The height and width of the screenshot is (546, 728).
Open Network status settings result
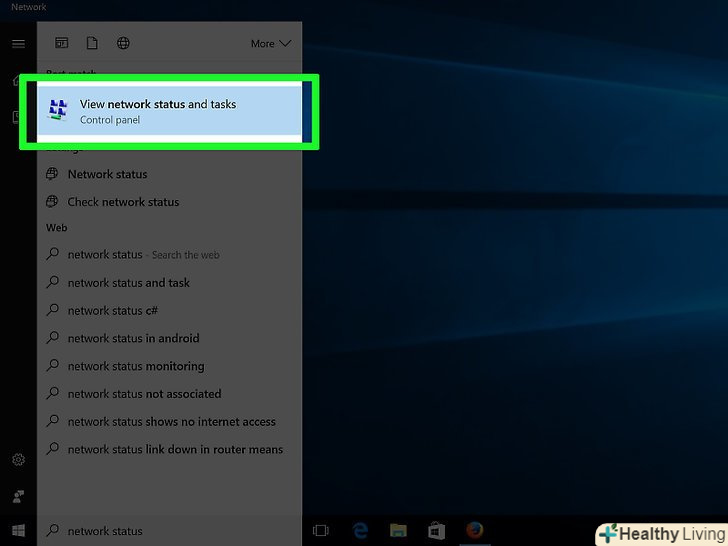107,174
